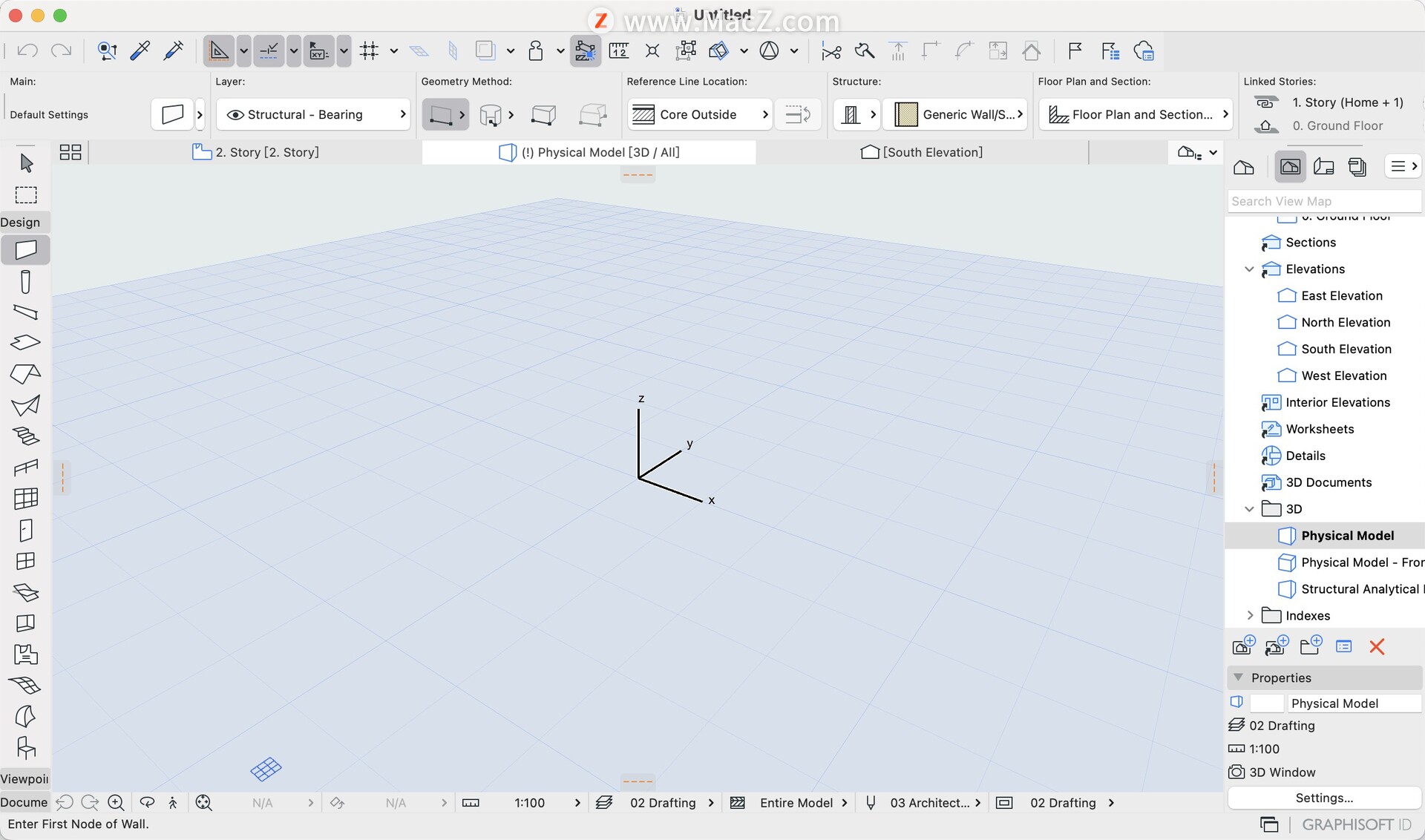The image size is (1425, 840).
Task: Select the Beam tool
Action: tap(26, 312)
